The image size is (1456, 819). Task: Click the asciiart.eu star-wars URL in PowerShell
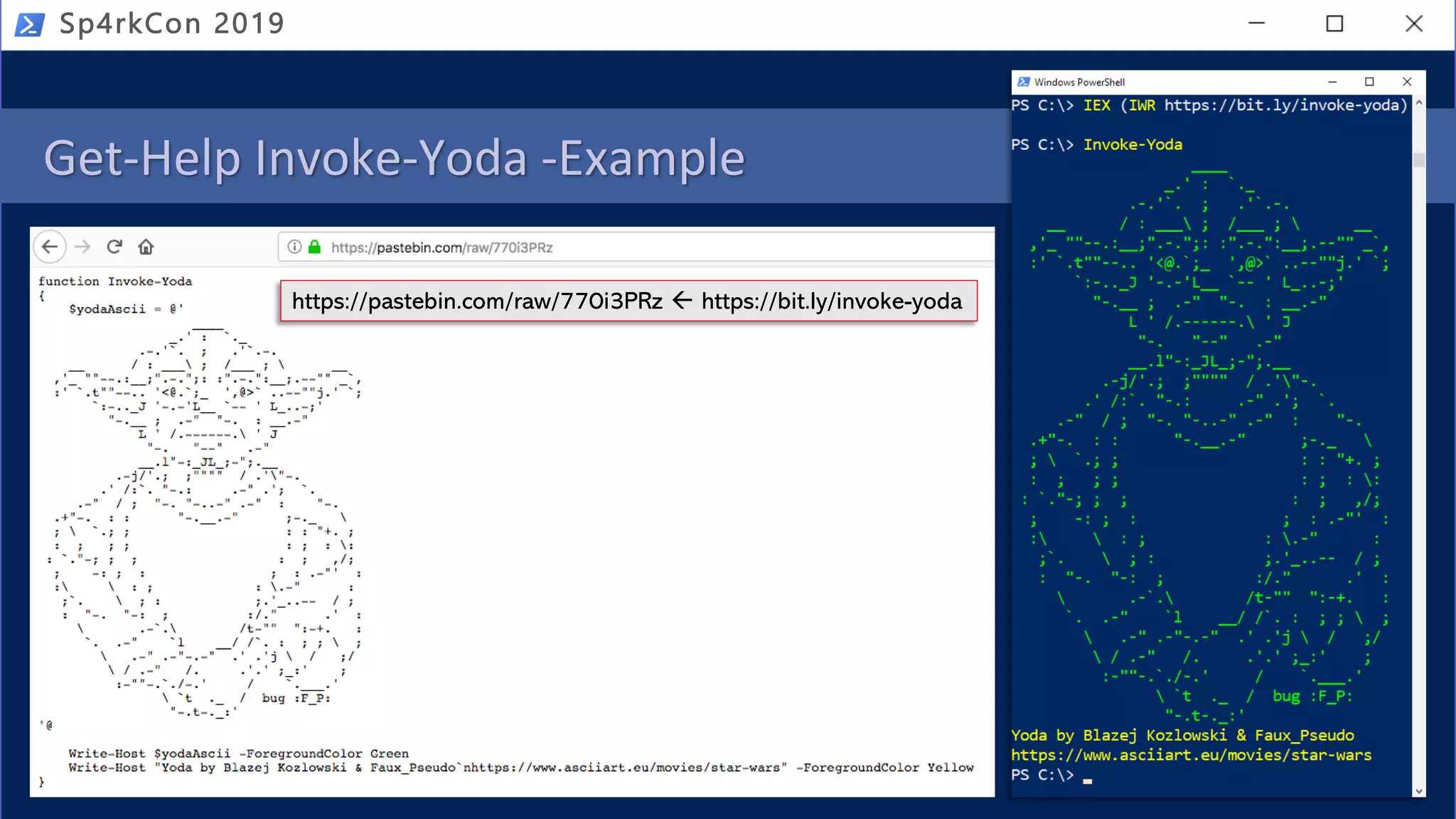pyautogui.click(x=1192, y=755)
